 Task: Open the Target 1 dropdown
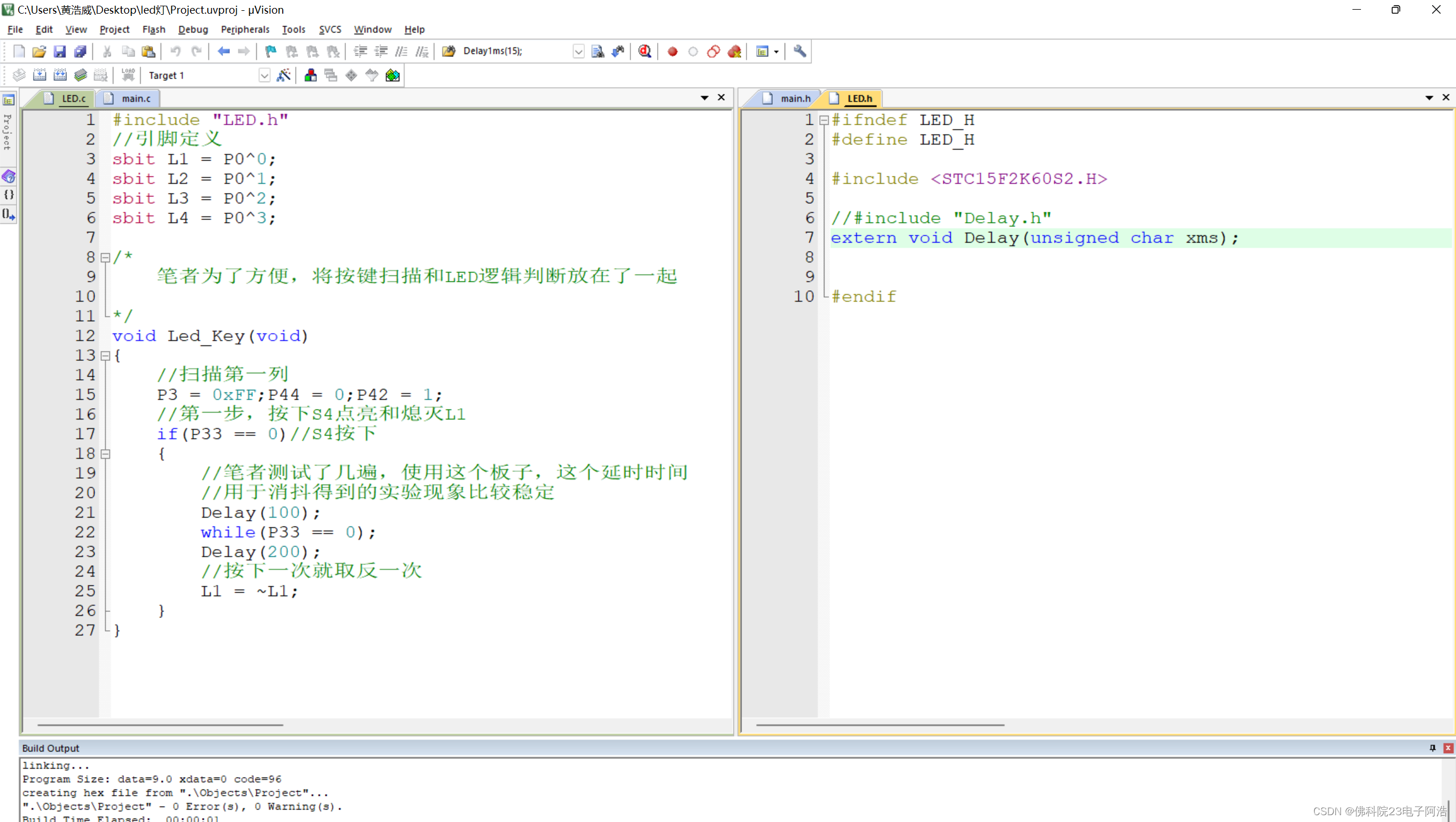pos(264,75)
